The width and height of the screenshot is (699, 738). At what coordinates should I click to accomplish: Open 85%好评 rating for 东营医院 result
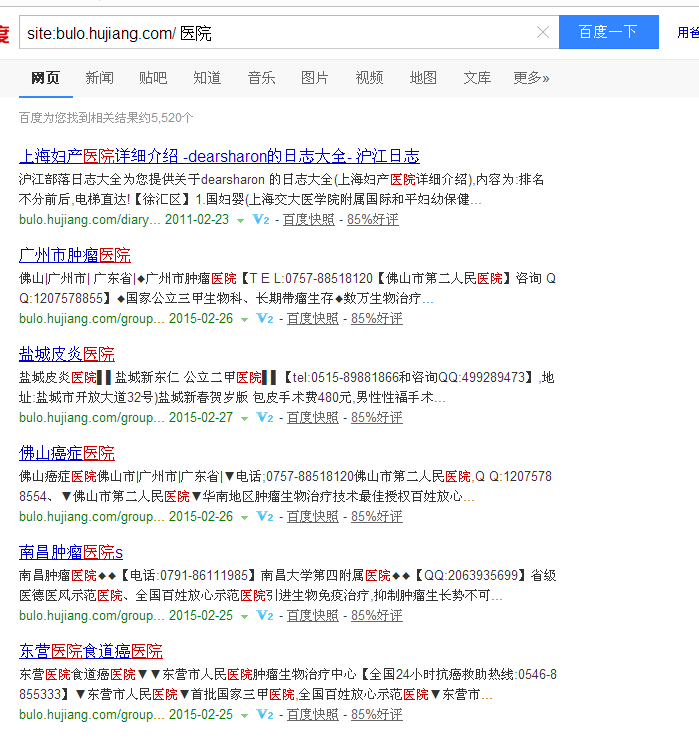[377, 714]
